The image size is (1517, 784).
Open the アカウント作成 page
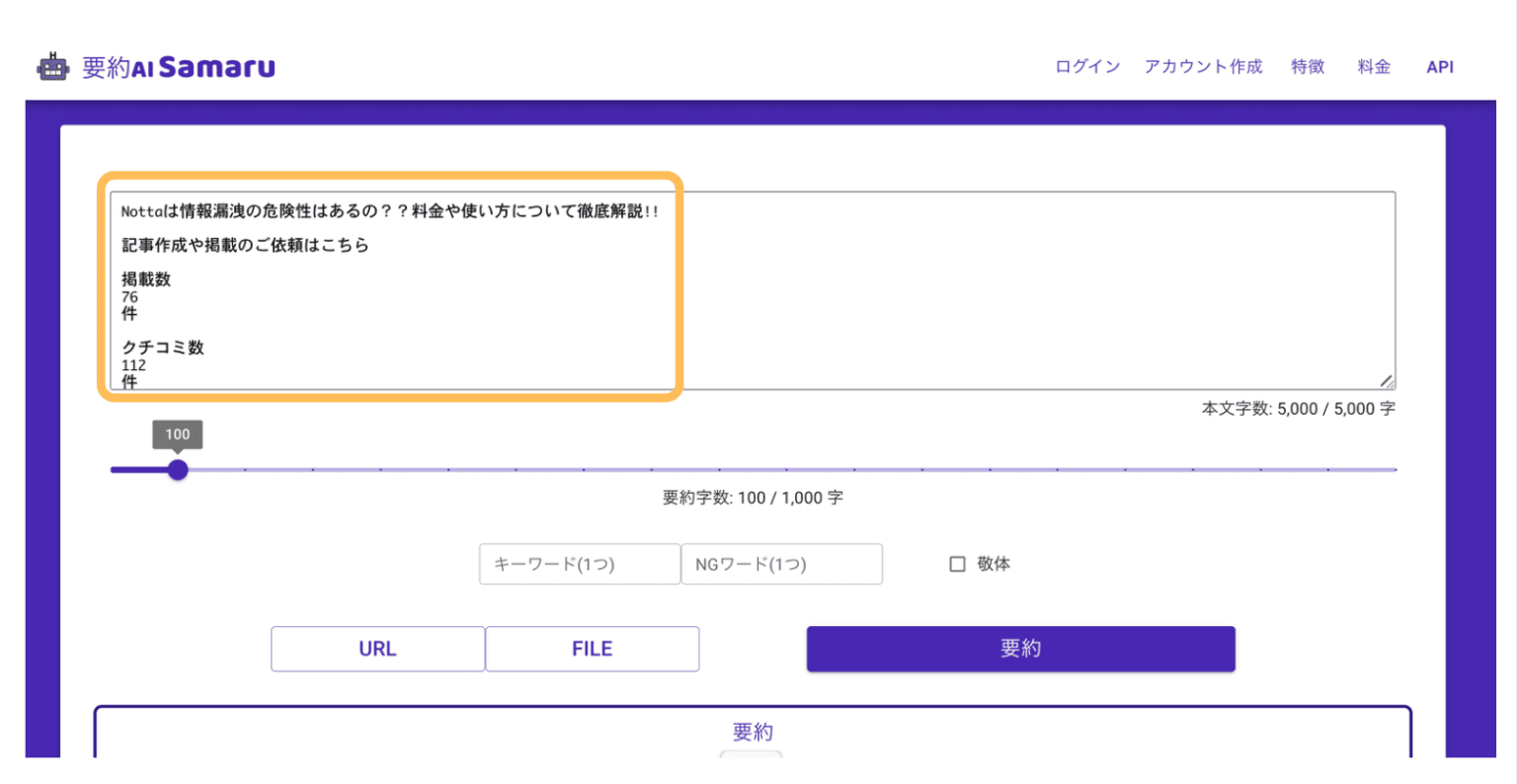(x=1203, y=66)
